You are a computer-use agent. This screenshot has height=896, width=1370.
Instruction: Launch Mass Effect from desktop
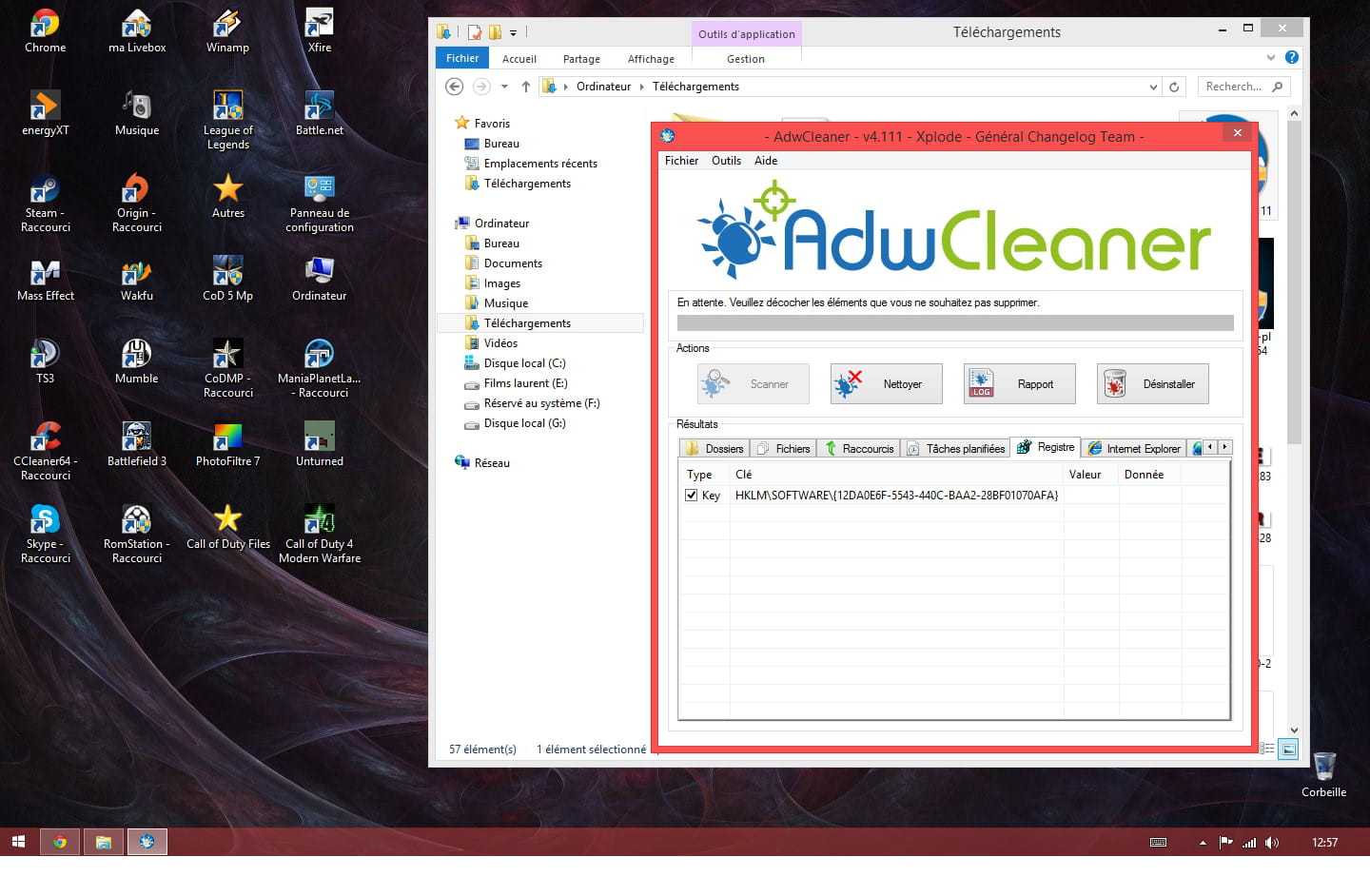tap(45, 279)
